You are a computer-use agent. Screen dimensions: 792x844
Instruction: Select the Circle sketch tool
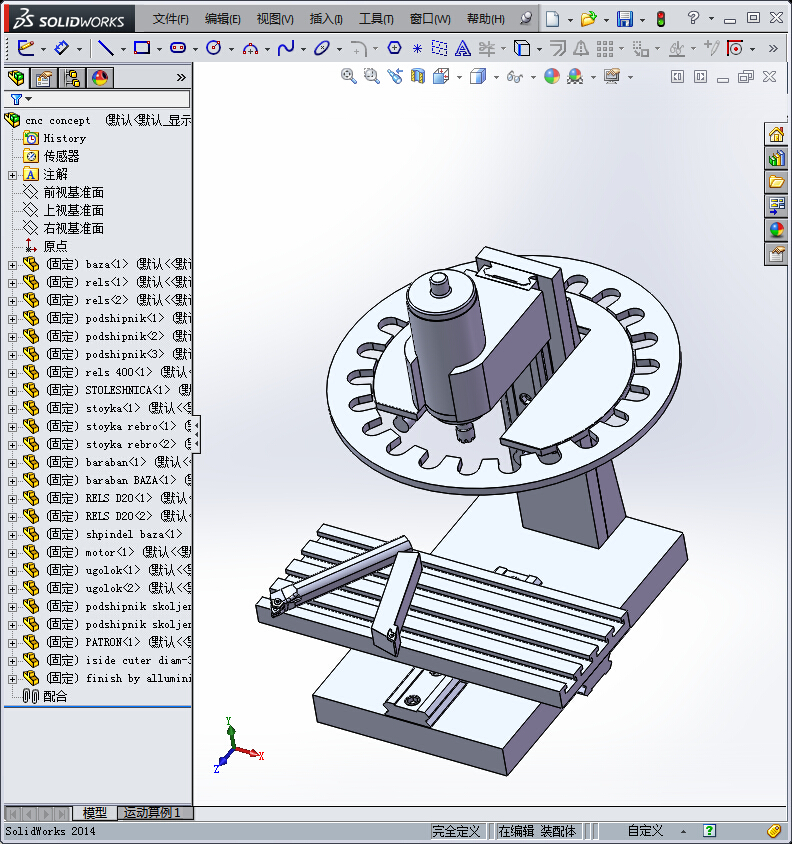[x=214, y=48]
